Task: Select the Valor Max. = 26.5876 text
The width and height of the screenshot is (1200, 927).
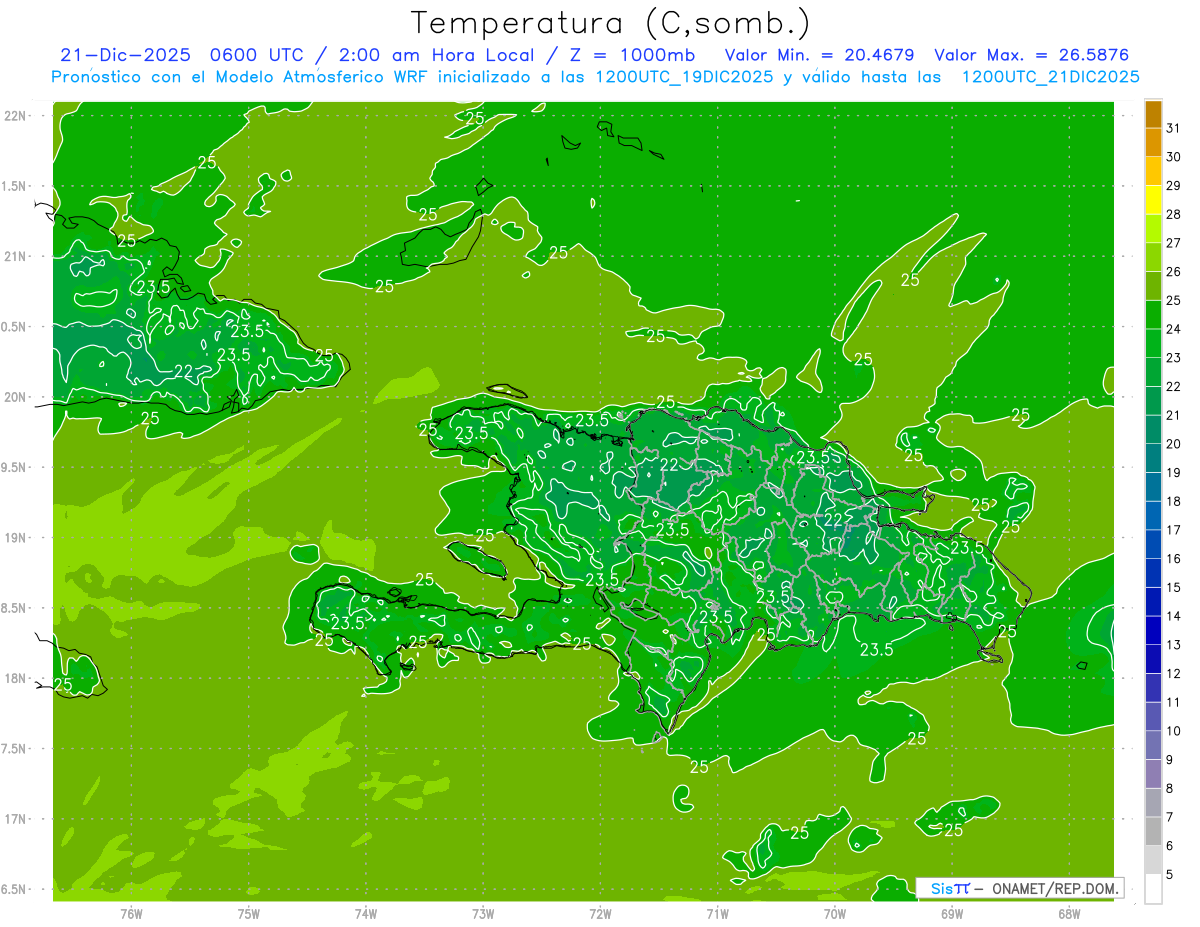Action: coord(1031,55)
